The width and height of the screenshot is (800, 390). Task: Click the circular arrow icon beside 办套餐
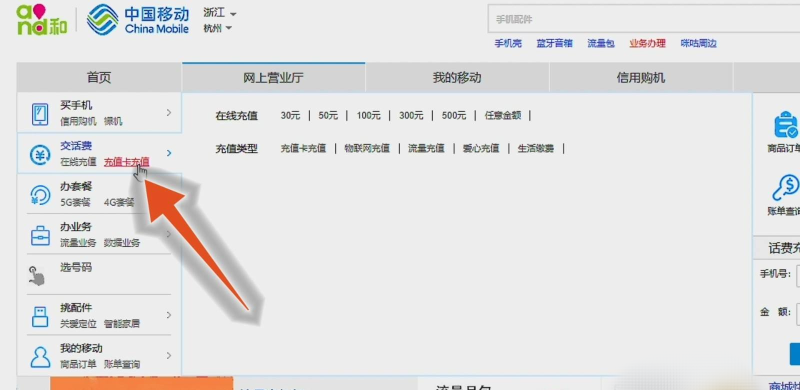[40, 195]
